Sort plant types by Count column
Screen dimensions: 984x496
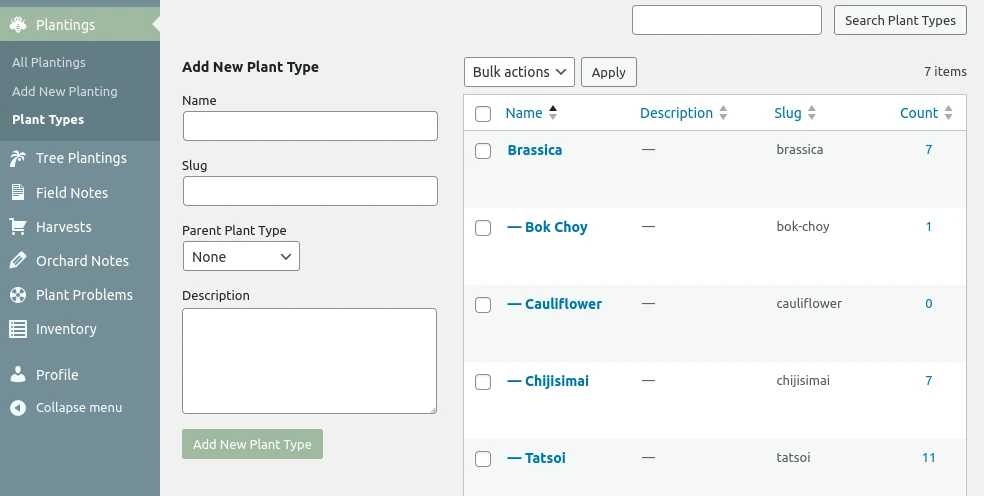click(x=919, y=113)
